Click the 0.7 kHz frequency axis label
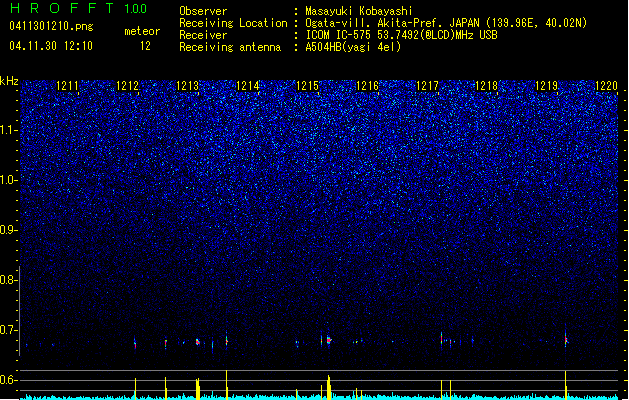This screenshot has height=400, width=629. click(x=9, y=330)
